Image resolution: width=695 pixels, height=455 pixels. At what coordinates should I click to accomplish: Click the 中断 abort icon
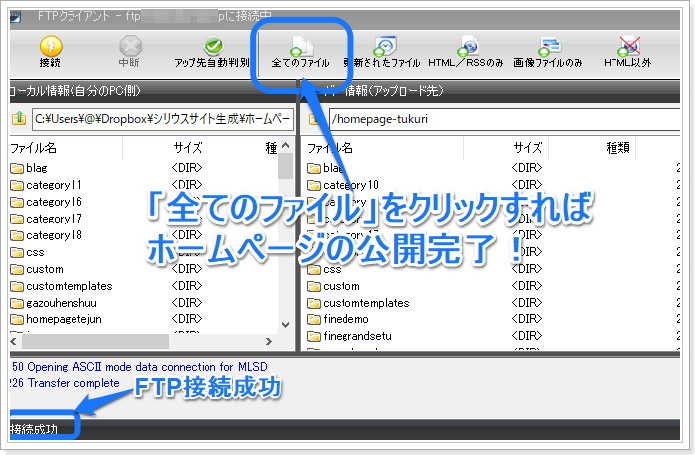click(130, 46)
